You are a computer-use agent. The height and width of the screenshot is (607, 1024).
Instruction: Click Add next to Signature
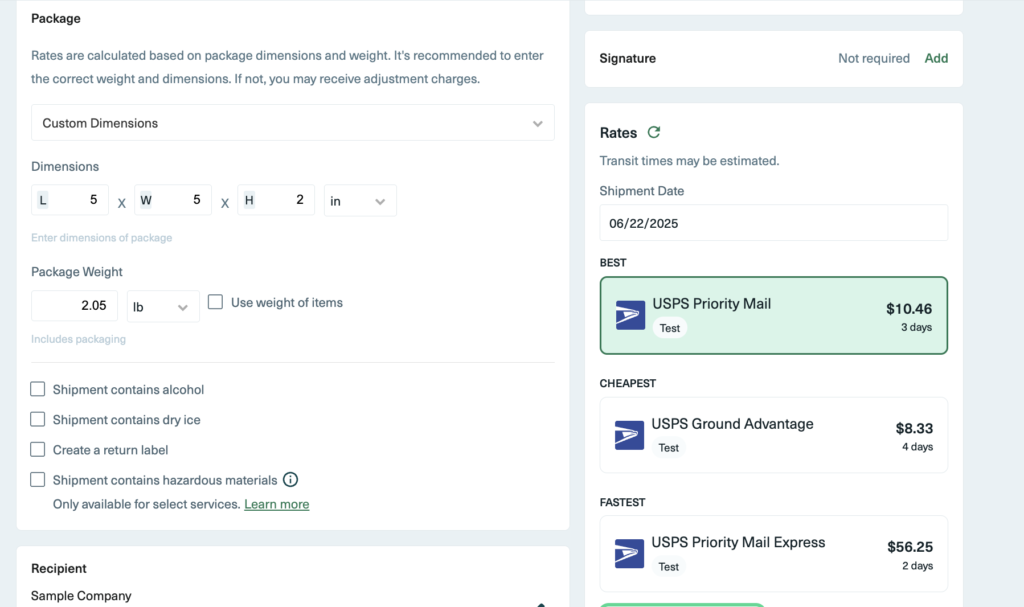(x=936, y=58)
